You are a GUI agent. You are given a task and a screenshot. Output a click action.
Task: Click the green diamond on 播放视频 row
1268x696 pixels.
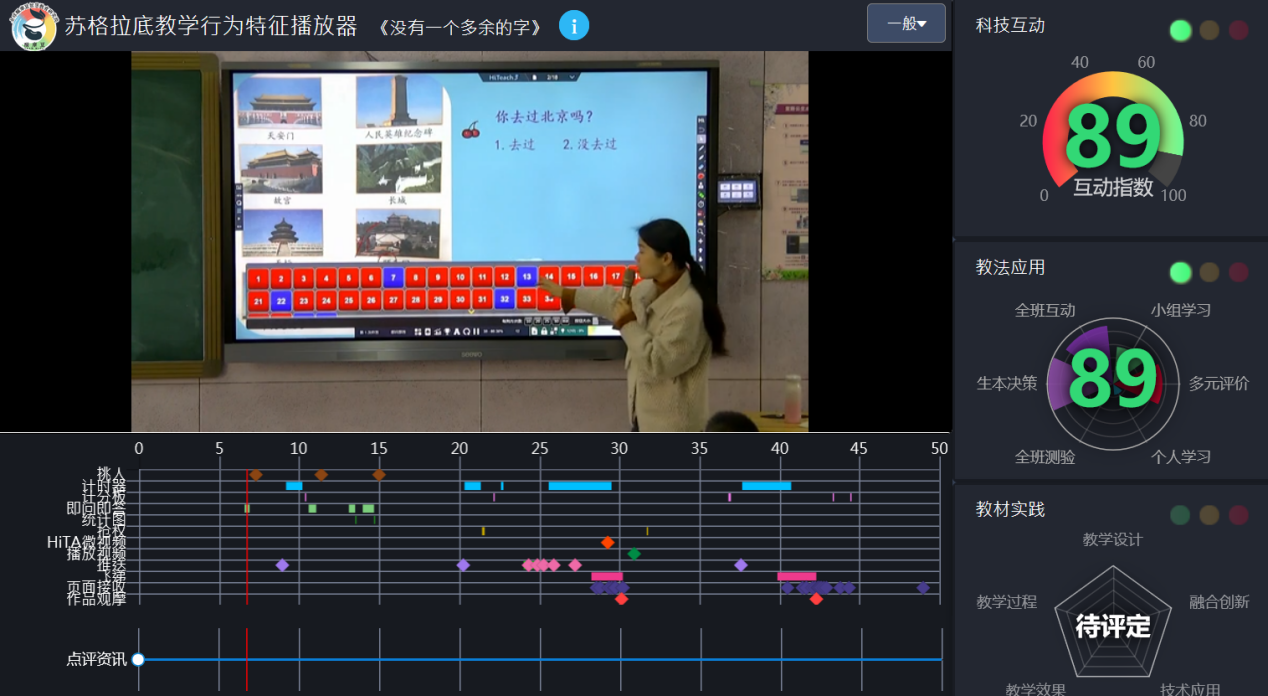point(633,553)
